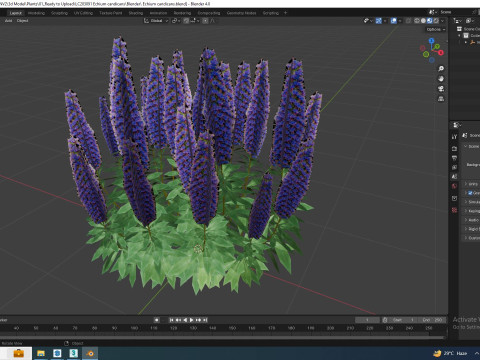This screenshot has height=360, width=480.
Task: Click the End frame field in timeline
Action: 432,320
